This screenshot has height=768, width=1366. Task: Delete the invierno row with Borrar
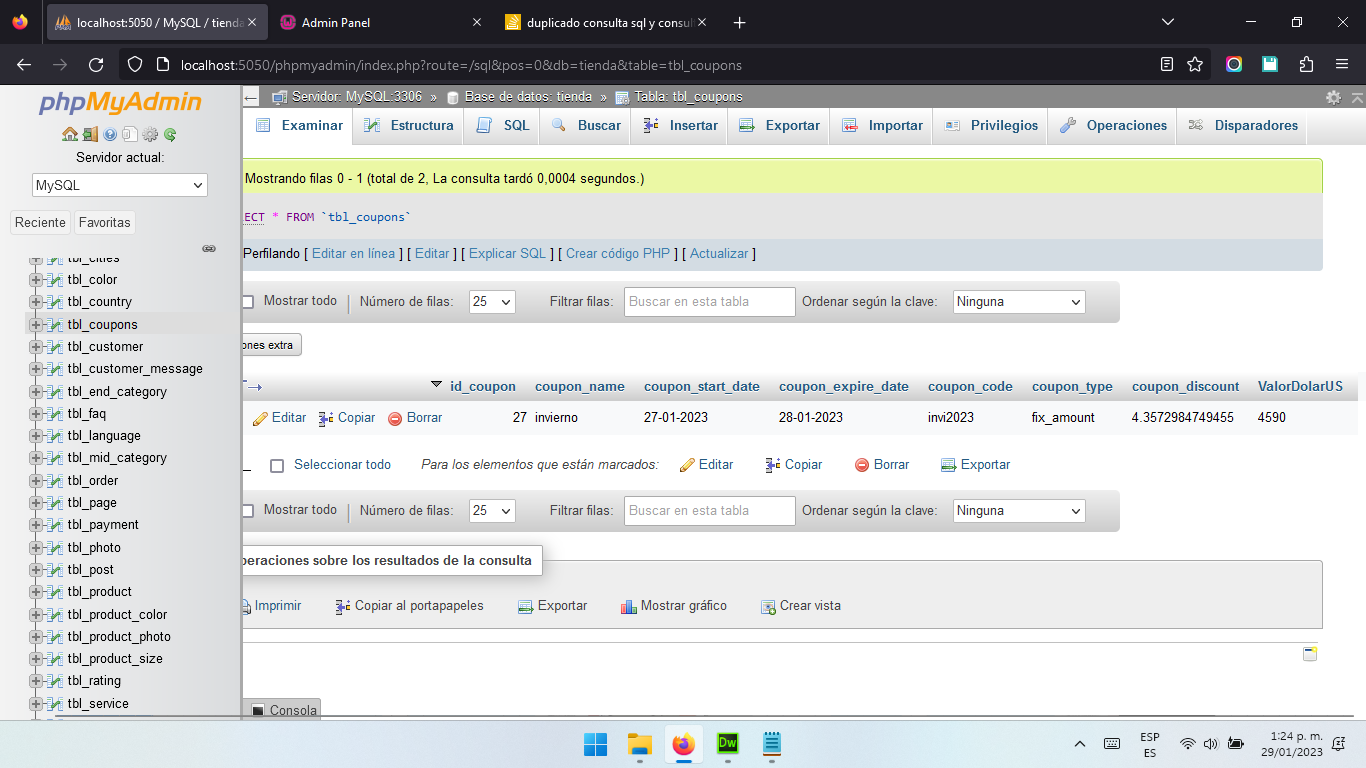[415, 418]
